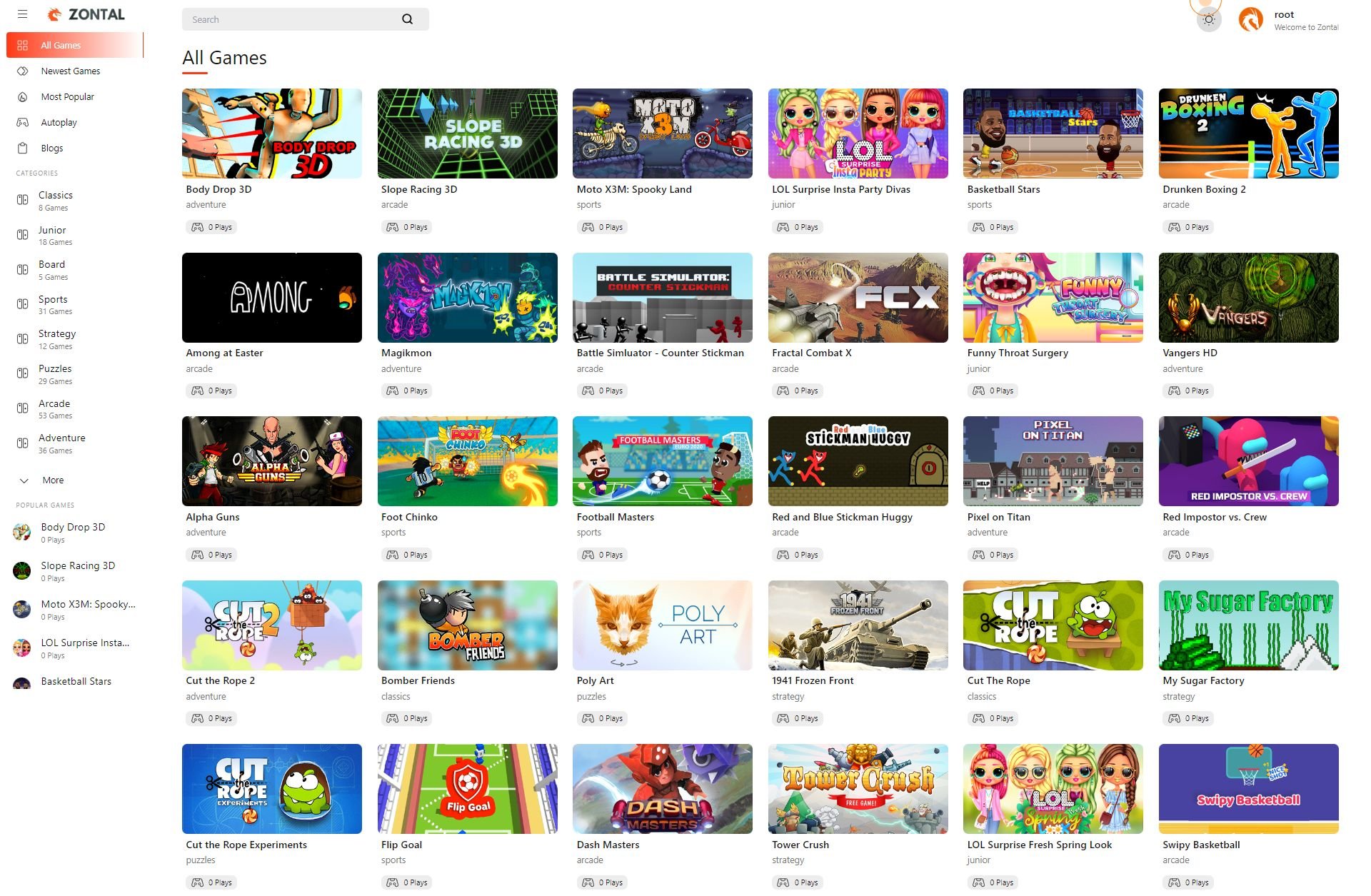Expand the More categories chevron
1371x896 pixels.
point(24,480)
